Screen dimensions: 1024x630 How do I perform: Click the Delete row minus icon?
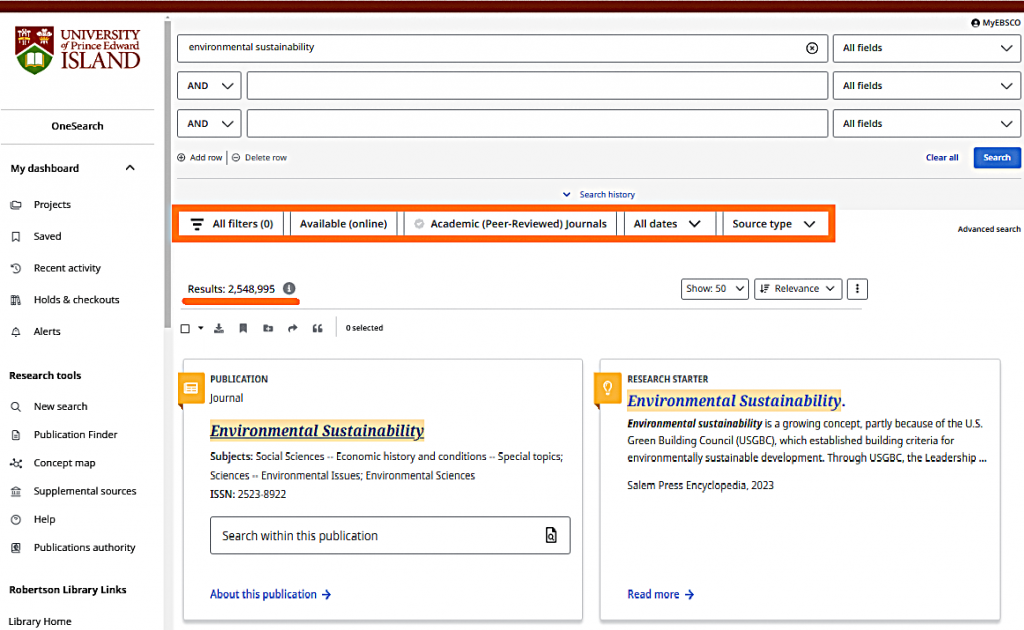236,157
